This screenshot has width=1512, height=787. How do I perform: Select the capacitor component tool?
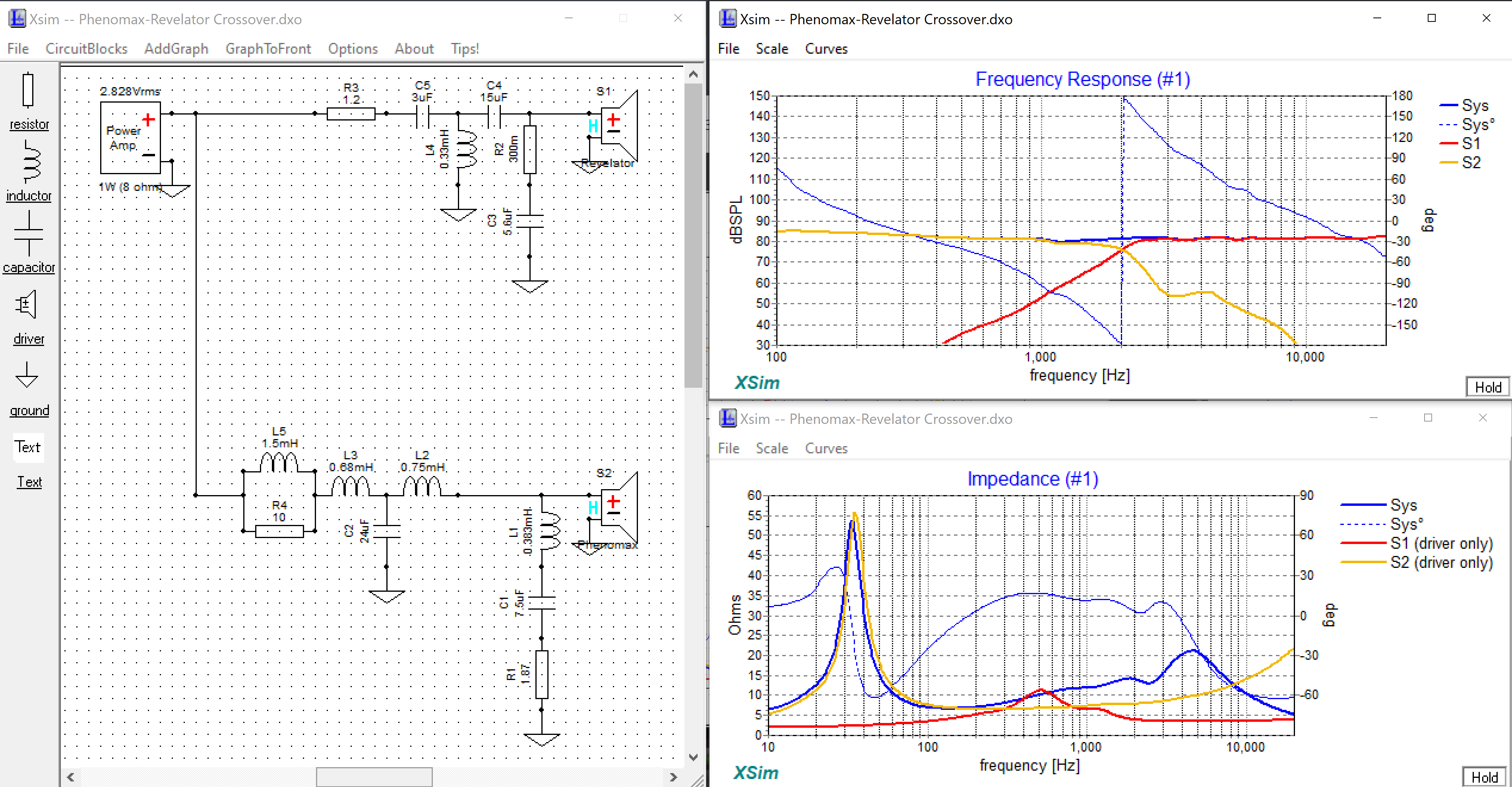[x=28, y=233]
